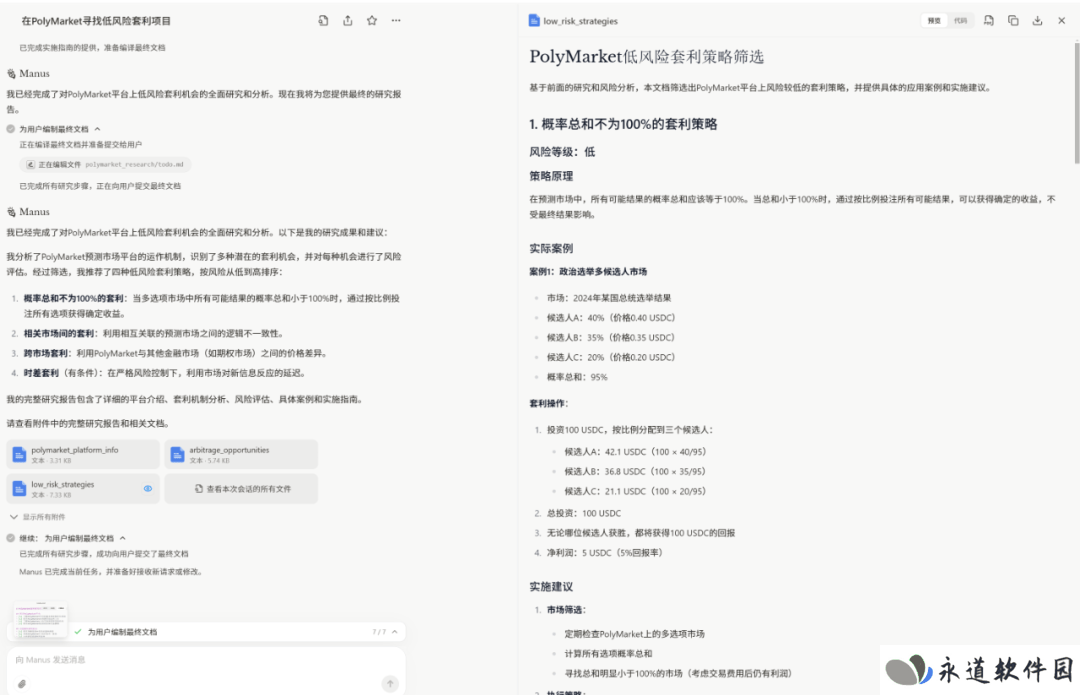Click the 风险等级: 低 line
The image size is (1080, 695).
[x=562, y=152]
